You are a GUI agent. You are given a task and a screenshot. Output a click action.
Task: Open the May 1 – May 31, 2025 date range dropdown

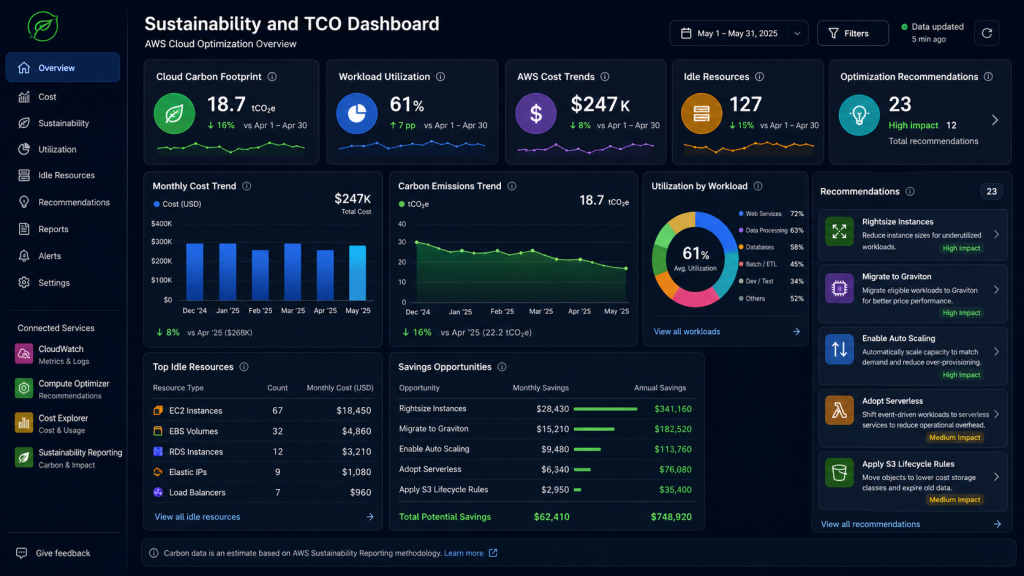tap(739, 33)
